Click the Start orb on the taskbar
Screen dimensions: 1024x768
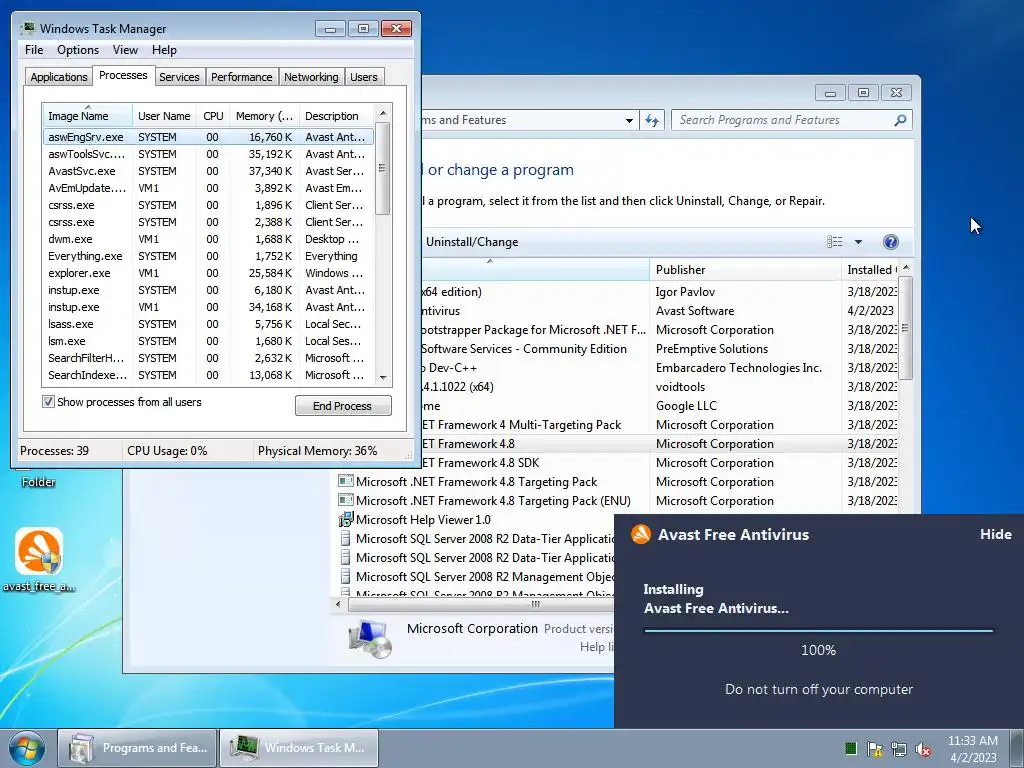click(x=27, y=748)
